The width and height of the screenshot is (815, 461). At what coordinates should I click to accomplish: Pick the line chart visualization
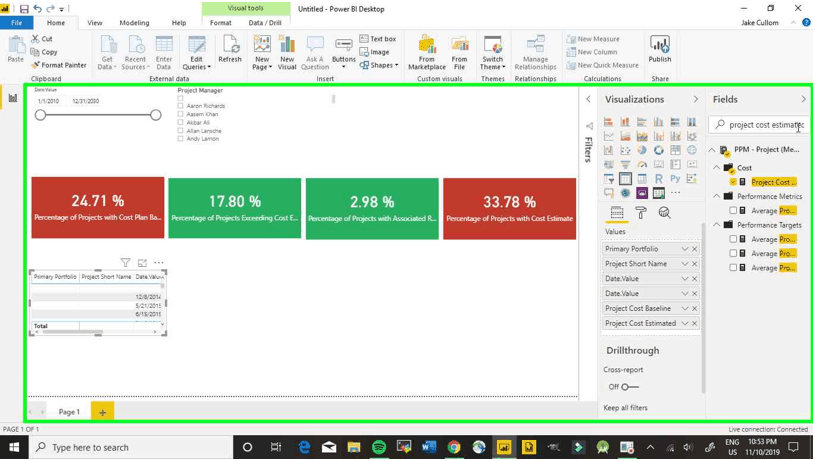(x=609, y=136)
